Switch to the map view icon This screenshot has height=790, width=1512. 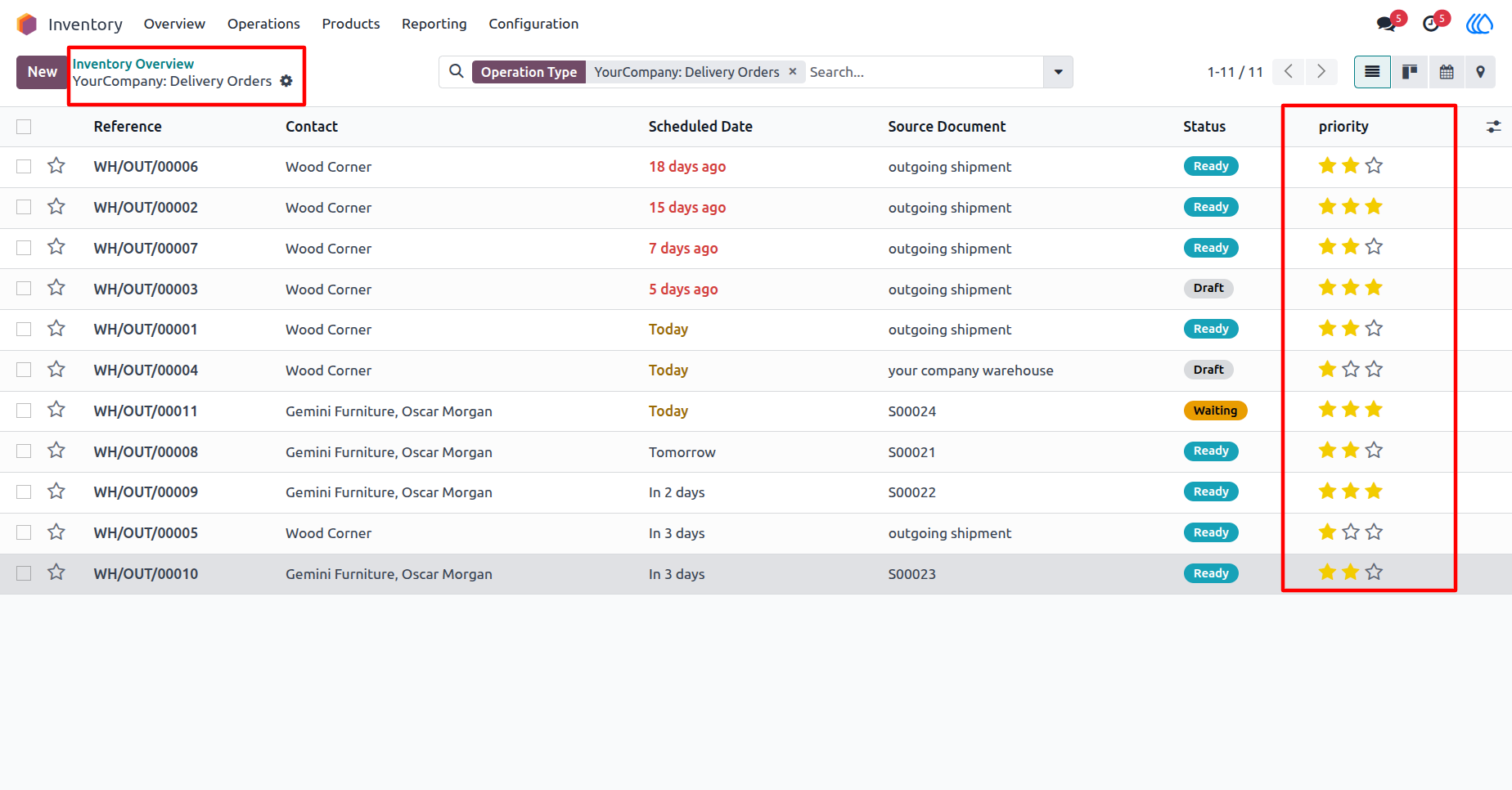tap(1480, 72)
